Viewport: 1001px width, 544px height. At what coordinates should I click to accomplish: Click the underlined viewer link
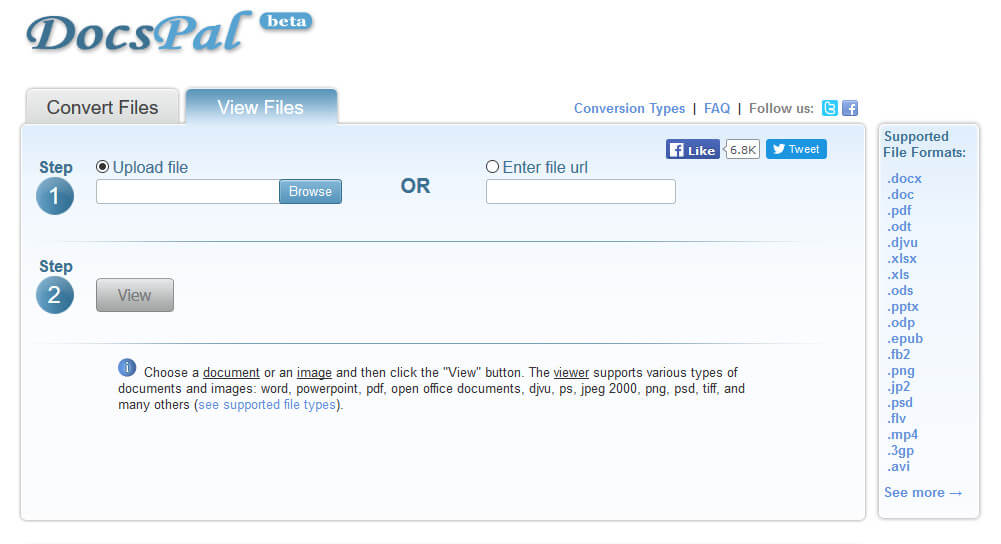[x=571, y=372]
